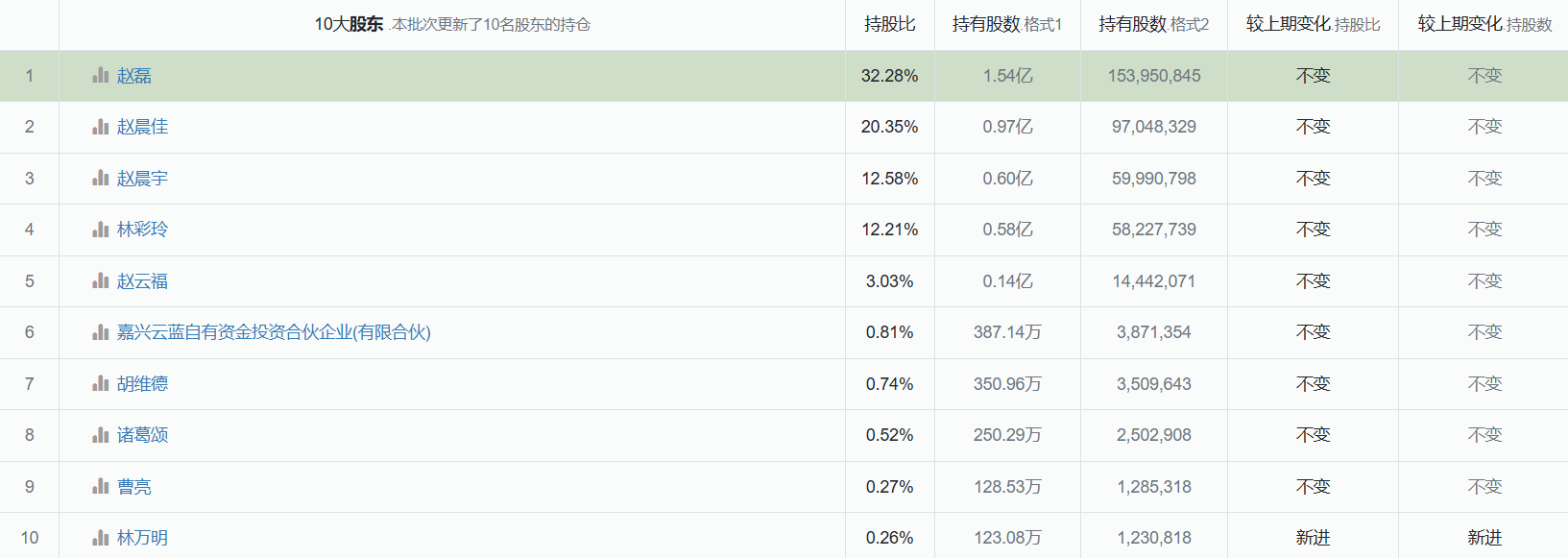Viewport: 1568px width, 558px height.
Task: Sort by the 较上期变化持股数 column header
Action: click(x=1482, y=23)
